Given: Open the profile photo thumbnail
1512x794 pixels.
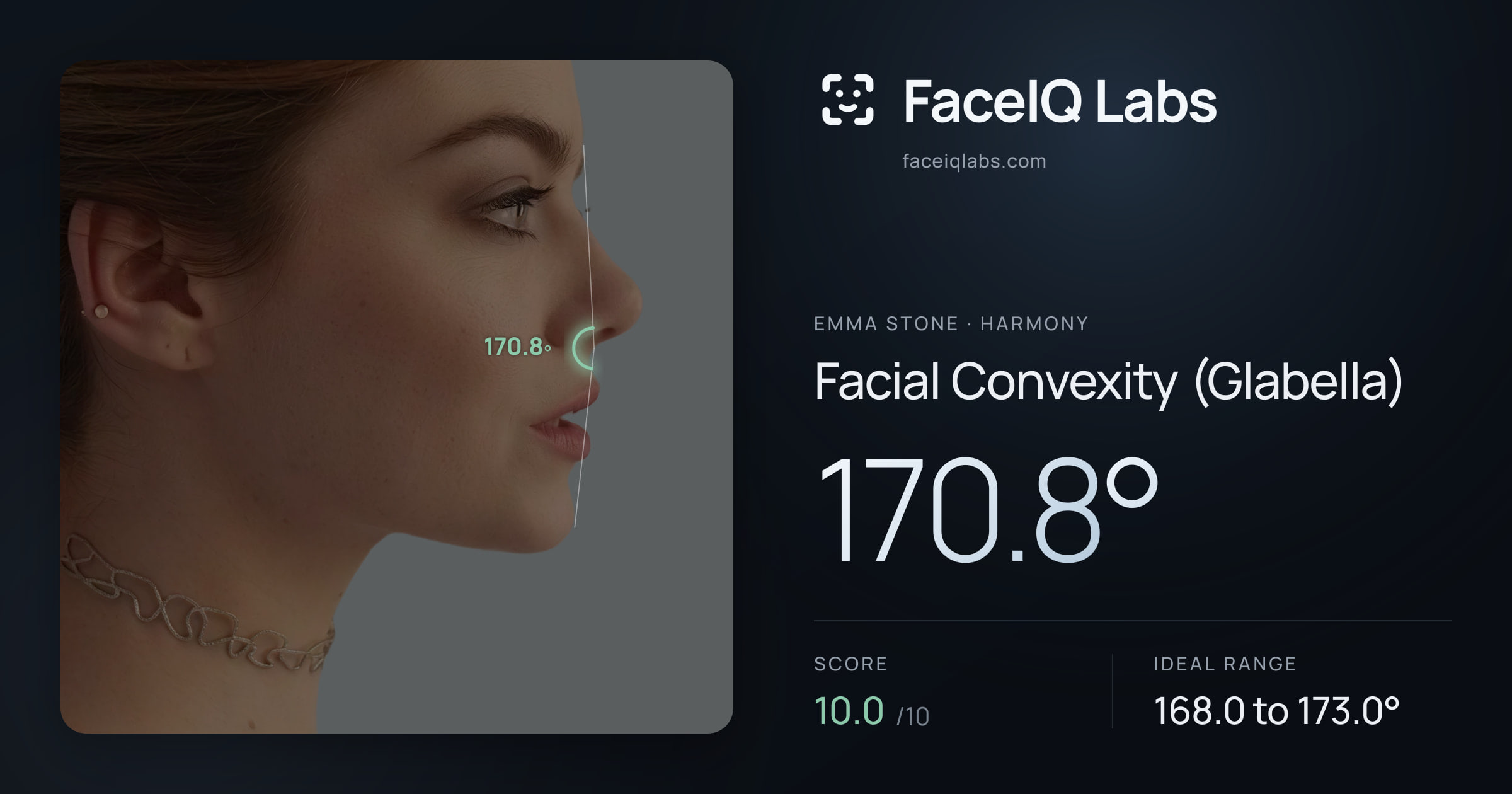Looking at the screenshot, I should [397, 397].
